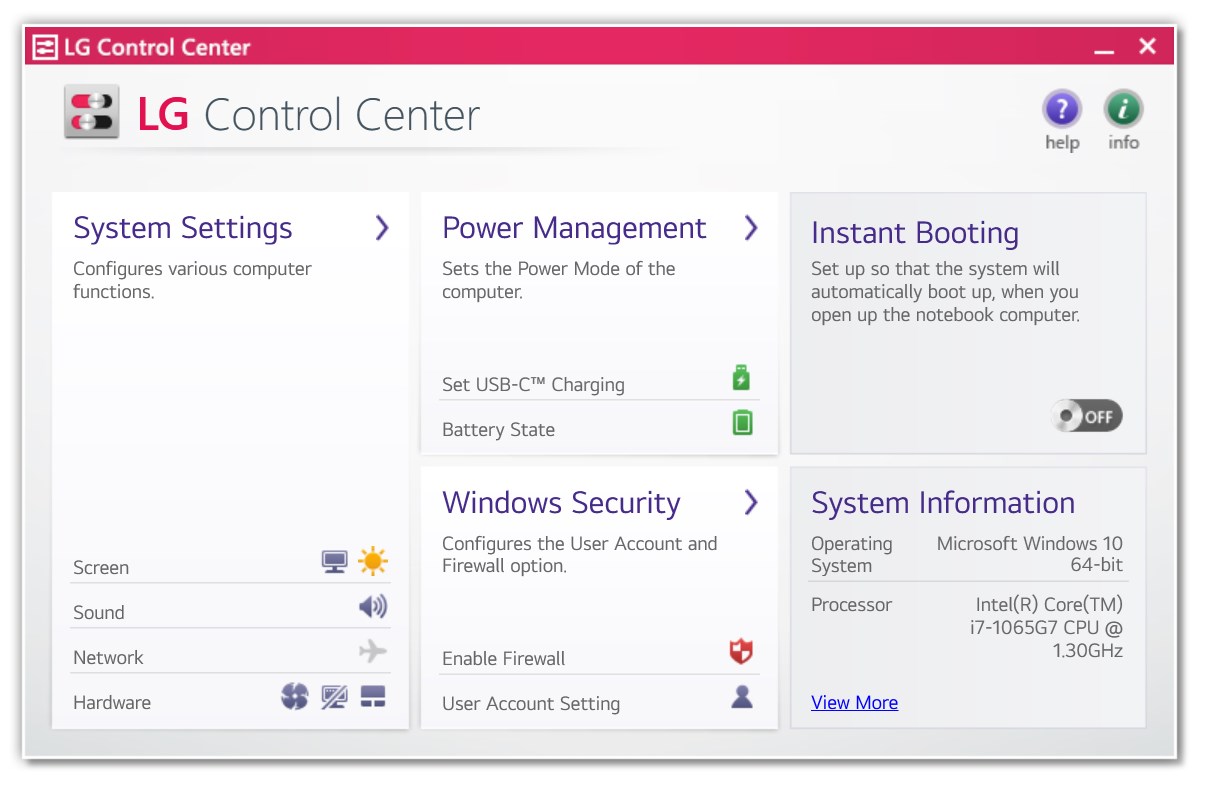Click the Battery State icon
This screenshot has height=787, width=1211.
pos(741,422)
